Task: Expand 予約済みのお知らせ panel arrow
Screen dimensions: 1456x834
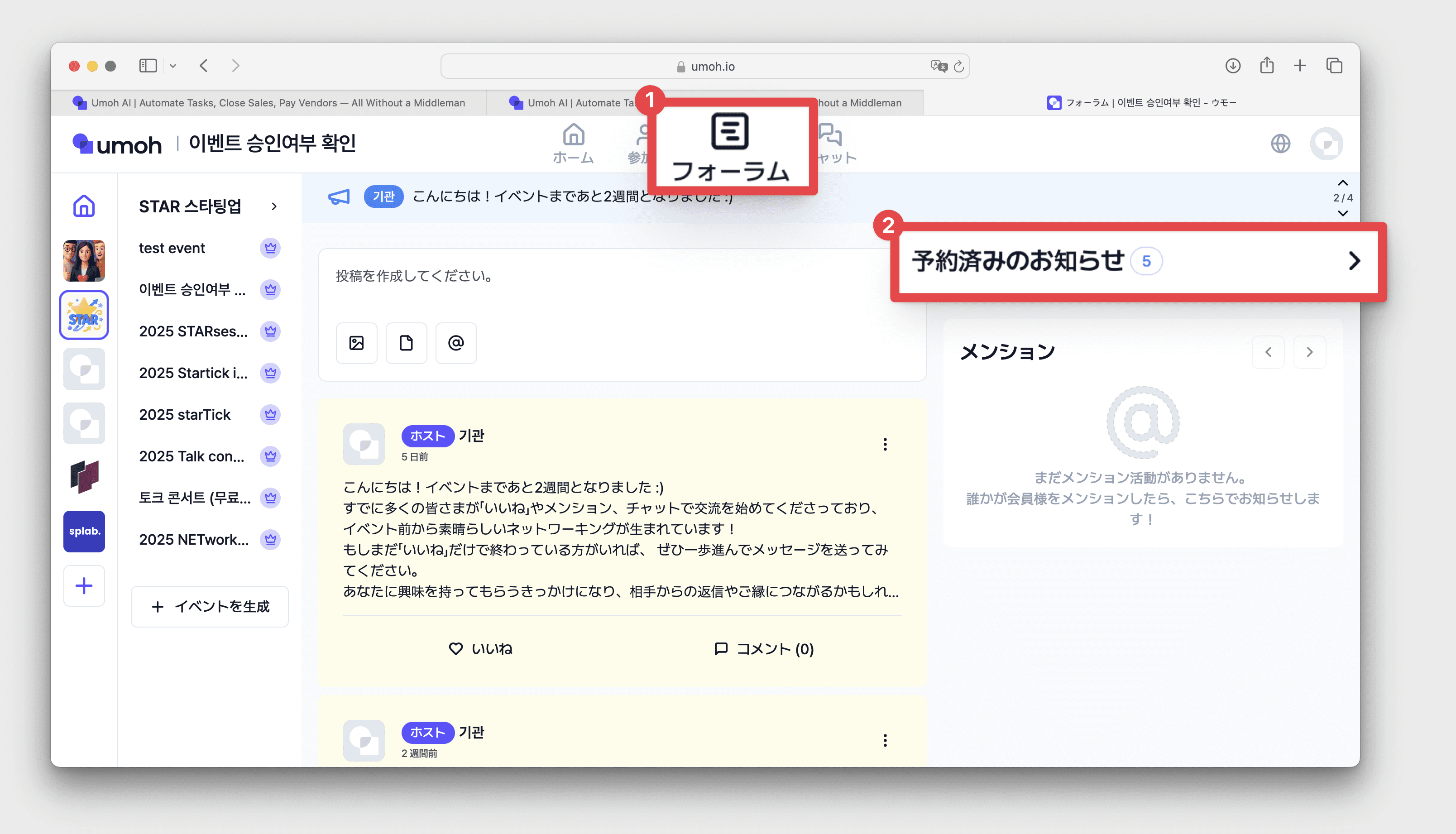Action: (1354, 261)
